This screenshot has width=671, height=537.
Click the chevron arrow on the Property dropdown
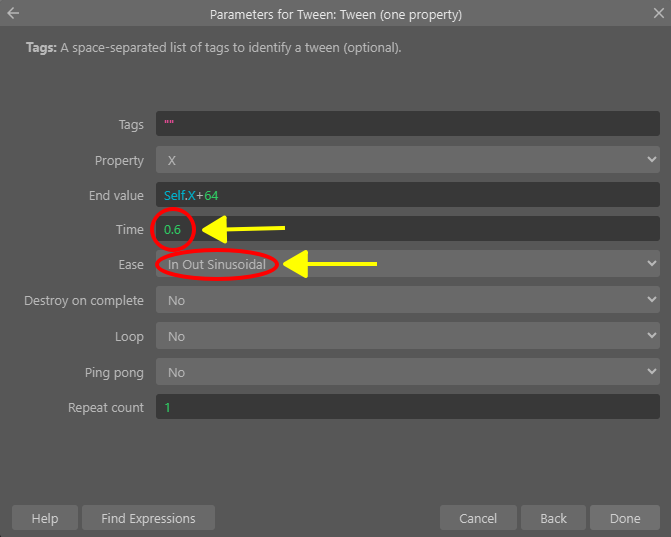click(651, 160)
